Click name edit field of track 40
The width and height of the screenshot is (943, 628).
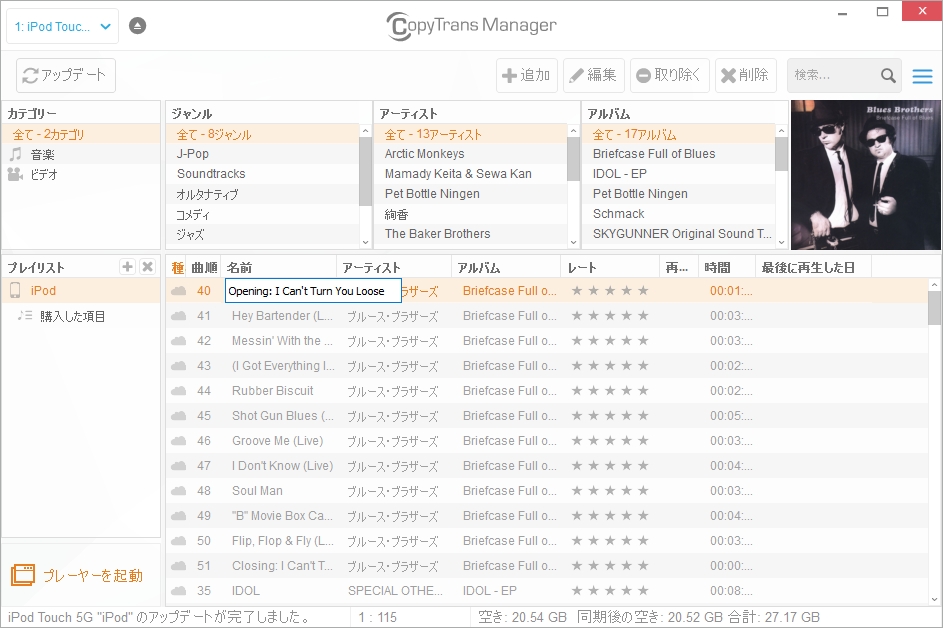click(313, 291)
